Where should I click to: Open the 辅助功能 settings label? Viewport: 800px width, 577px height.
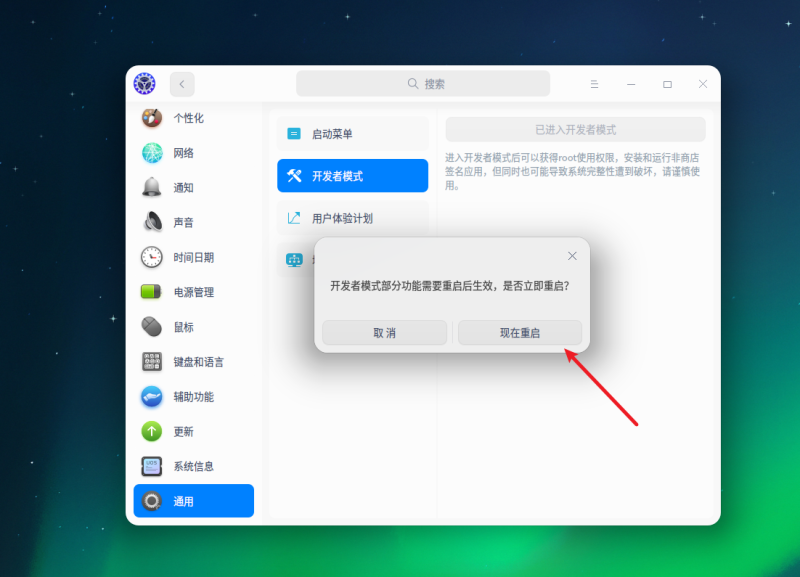coord(194,397)
